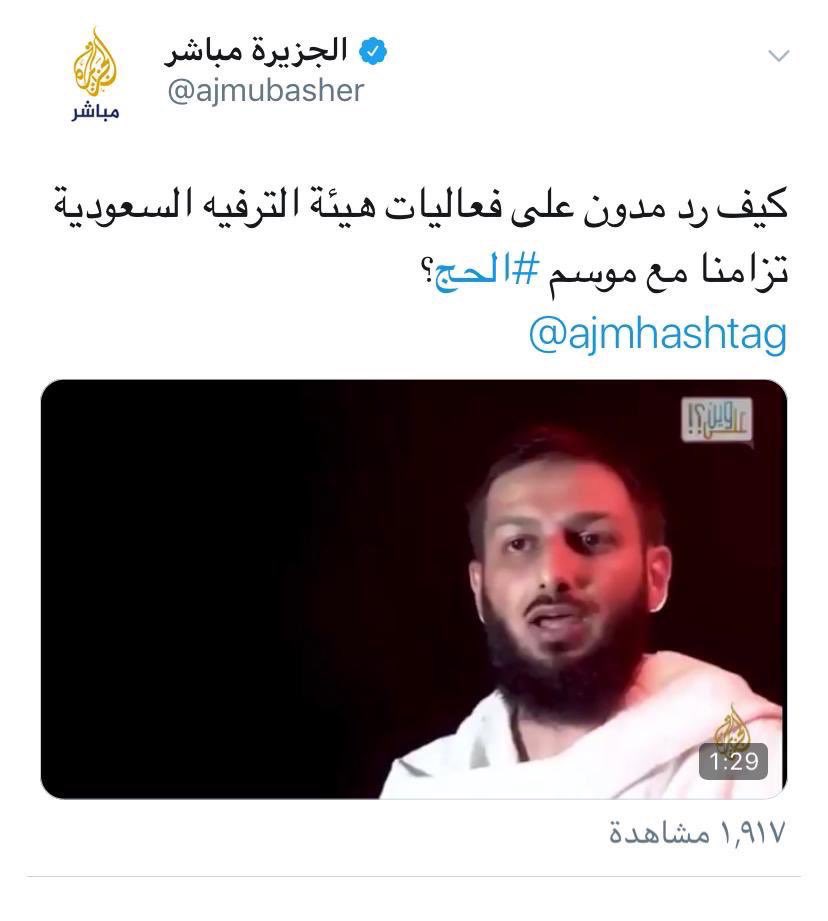Play the embedded tweet video
This screenshot has width=828, height=921.
click(413, 589)
